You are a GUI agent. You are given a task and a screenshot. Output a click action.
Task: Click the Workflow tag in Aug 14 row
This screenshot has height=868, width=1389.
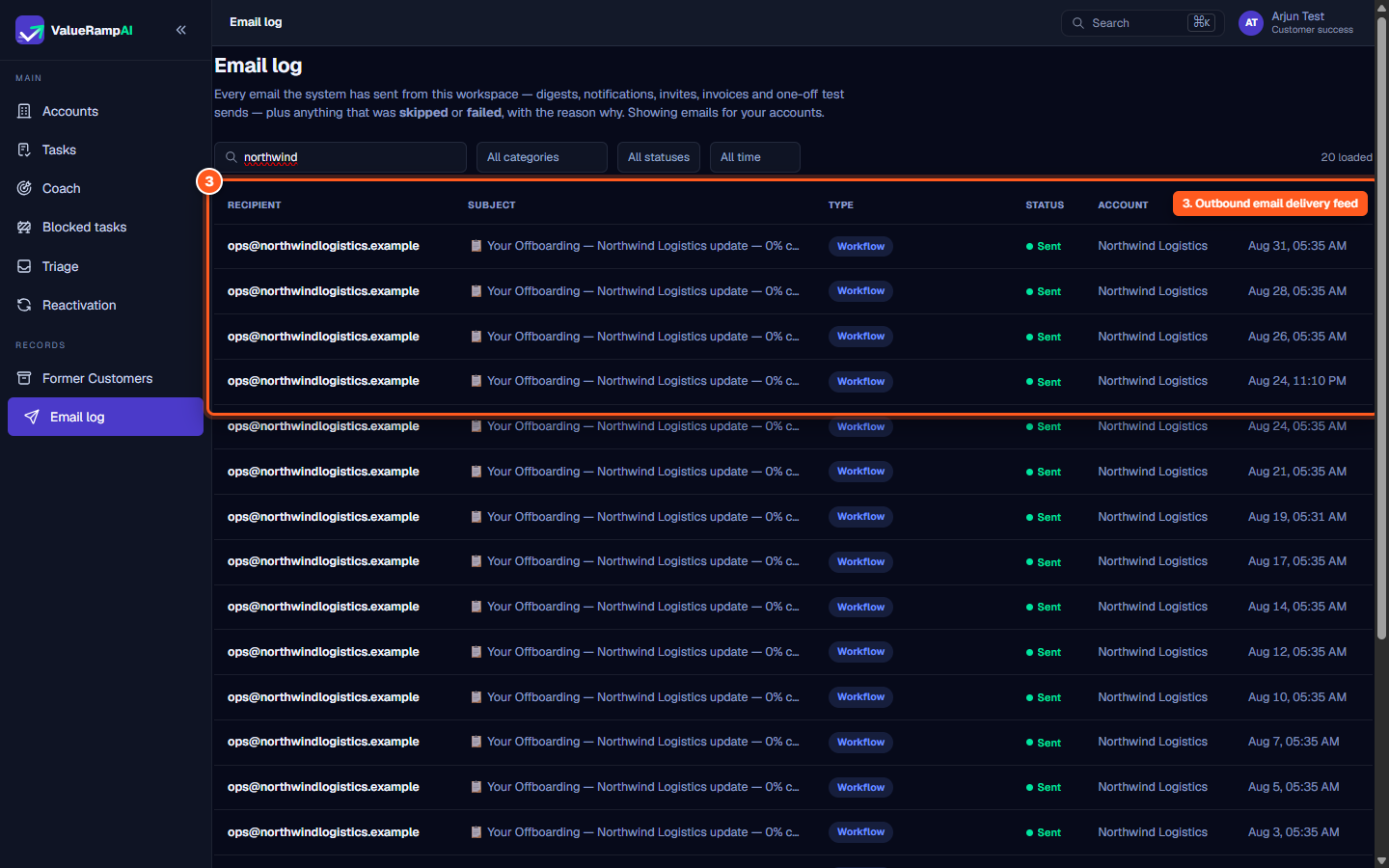860,607
